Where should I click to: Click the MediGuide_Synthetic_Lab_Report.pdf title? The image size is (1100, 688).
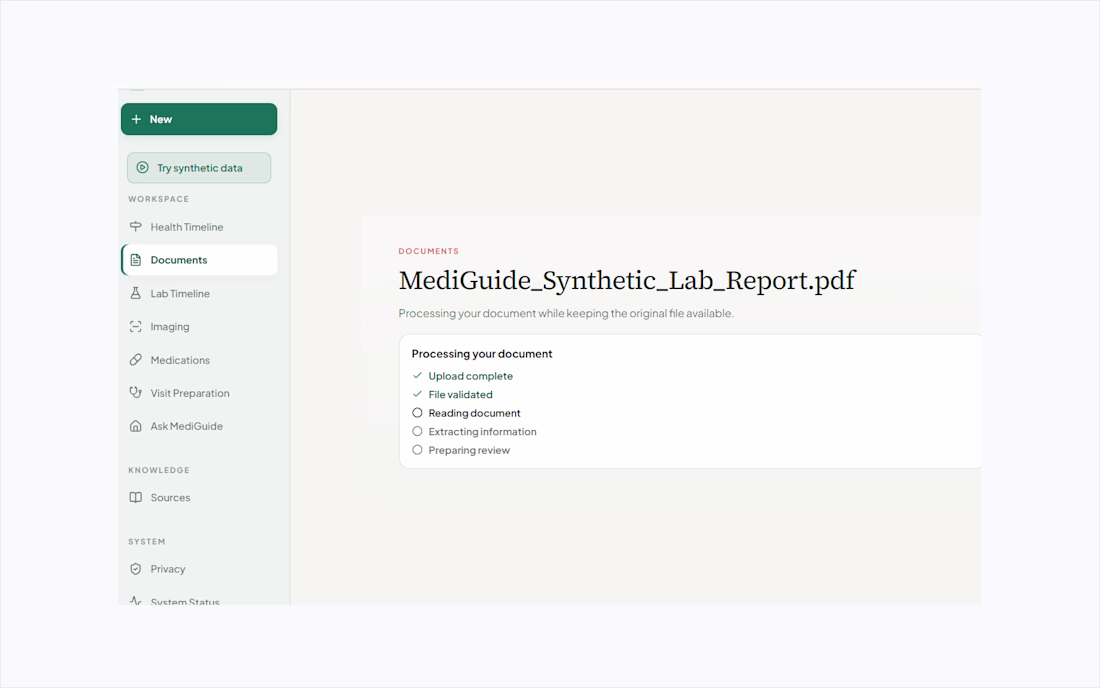point(627,281)
